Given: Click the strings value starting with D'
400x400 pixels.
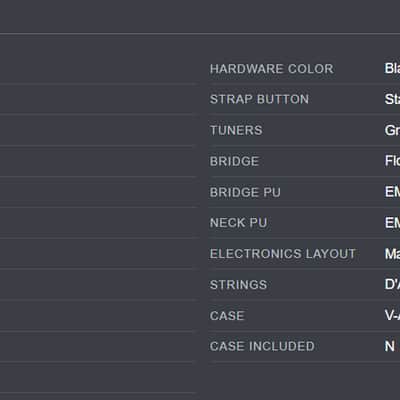Looking at the screenshot, I should [392, 284].
